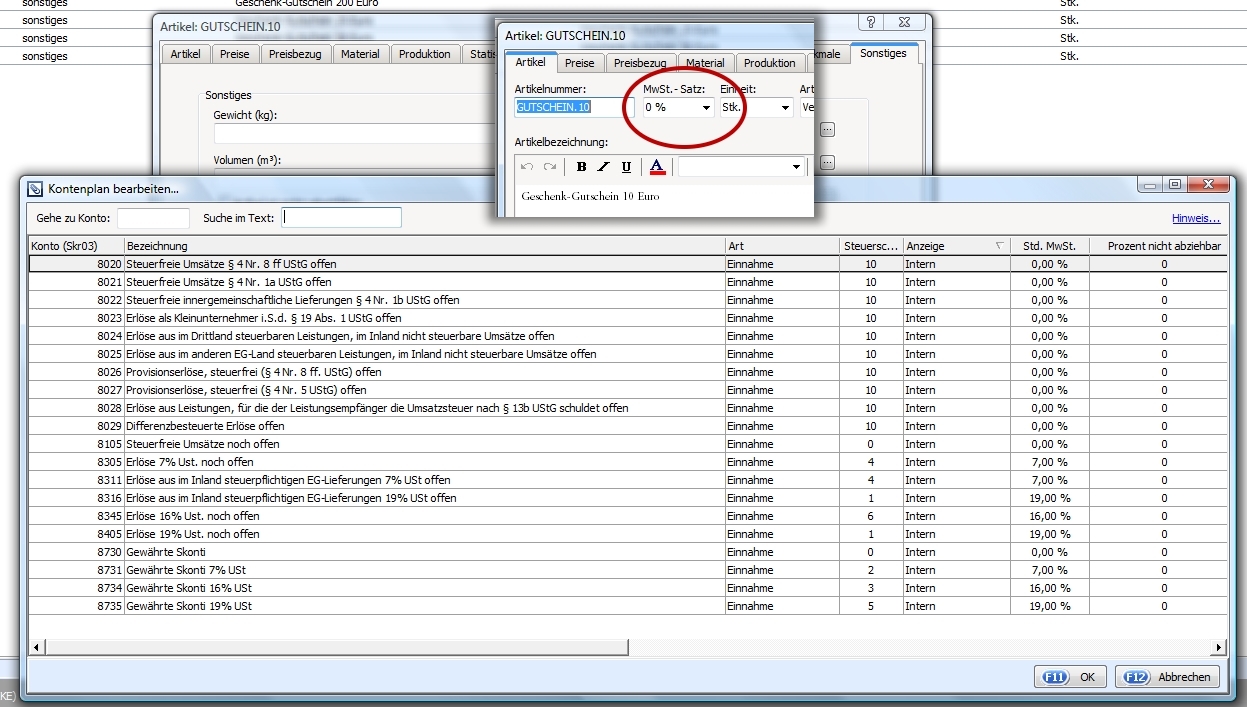Select row 8024 Erlöse aus im Drittland
The height and width of the screenshot is (707, 1247).
tap(628, 336)
